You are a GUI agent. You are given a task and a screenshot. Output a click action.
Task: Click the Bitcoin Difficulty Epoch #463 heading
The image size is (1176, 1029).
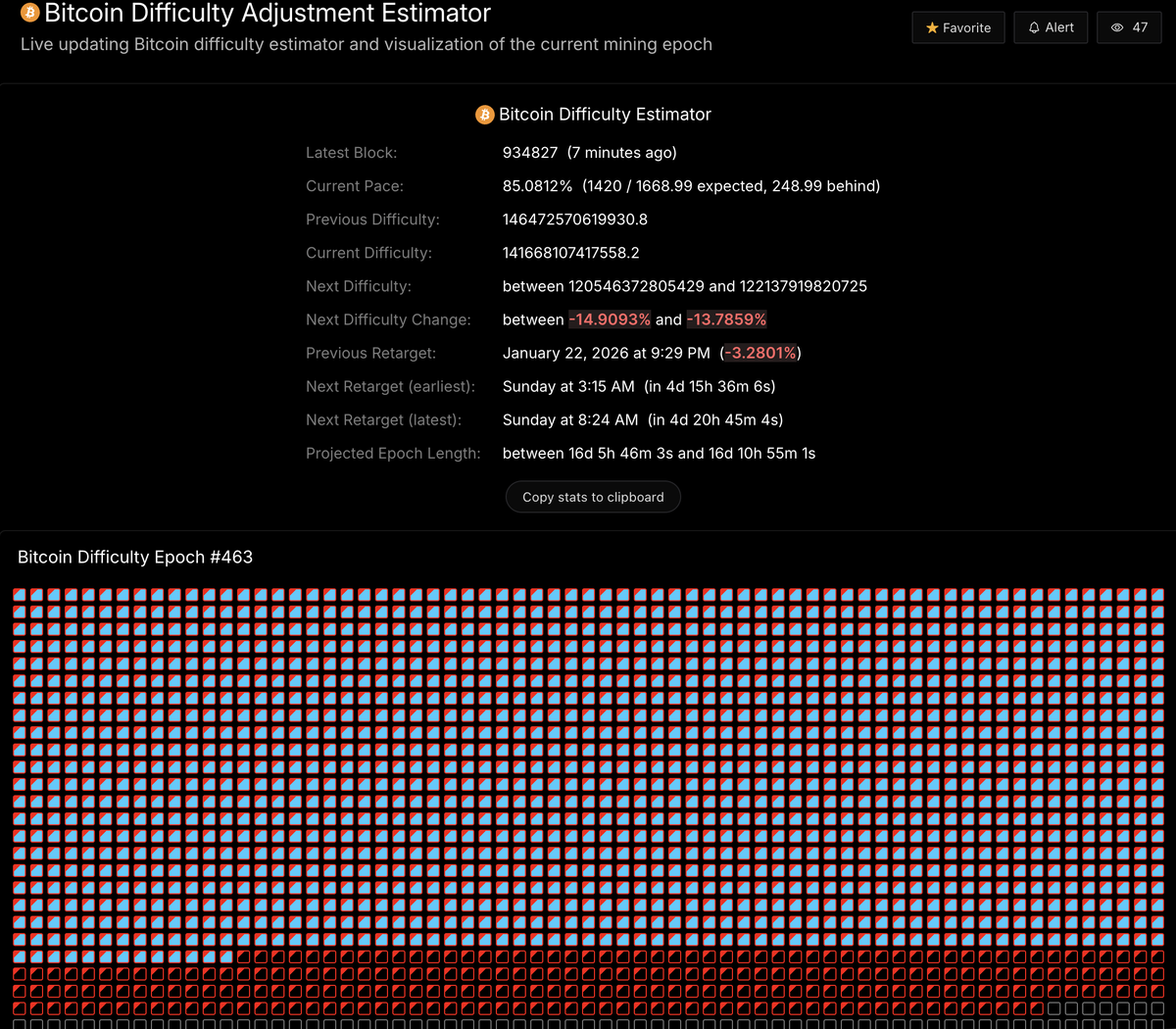click(135, 557)
